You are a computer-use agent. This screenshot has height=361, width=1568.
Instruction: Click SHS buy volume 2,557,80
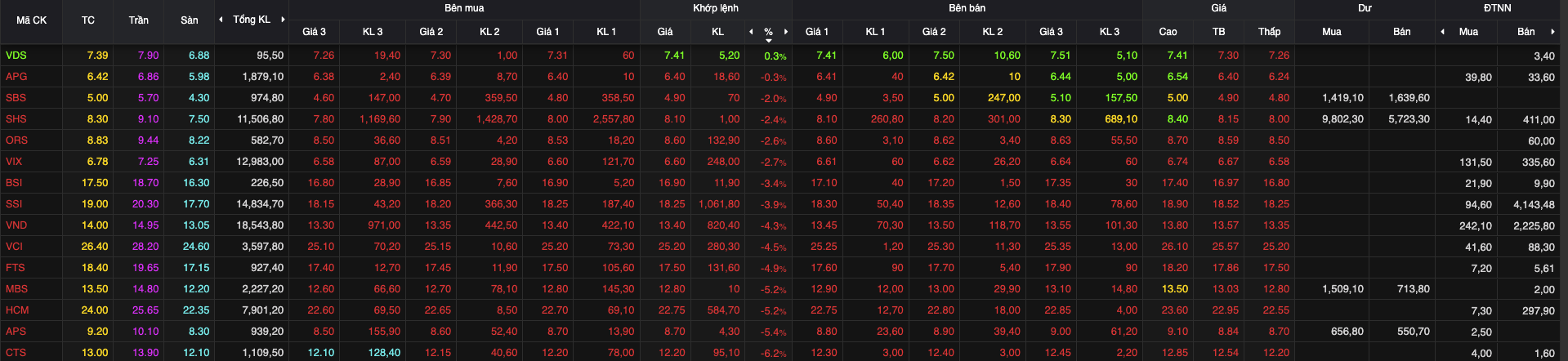pyautogui.click(x=614, y=119)
